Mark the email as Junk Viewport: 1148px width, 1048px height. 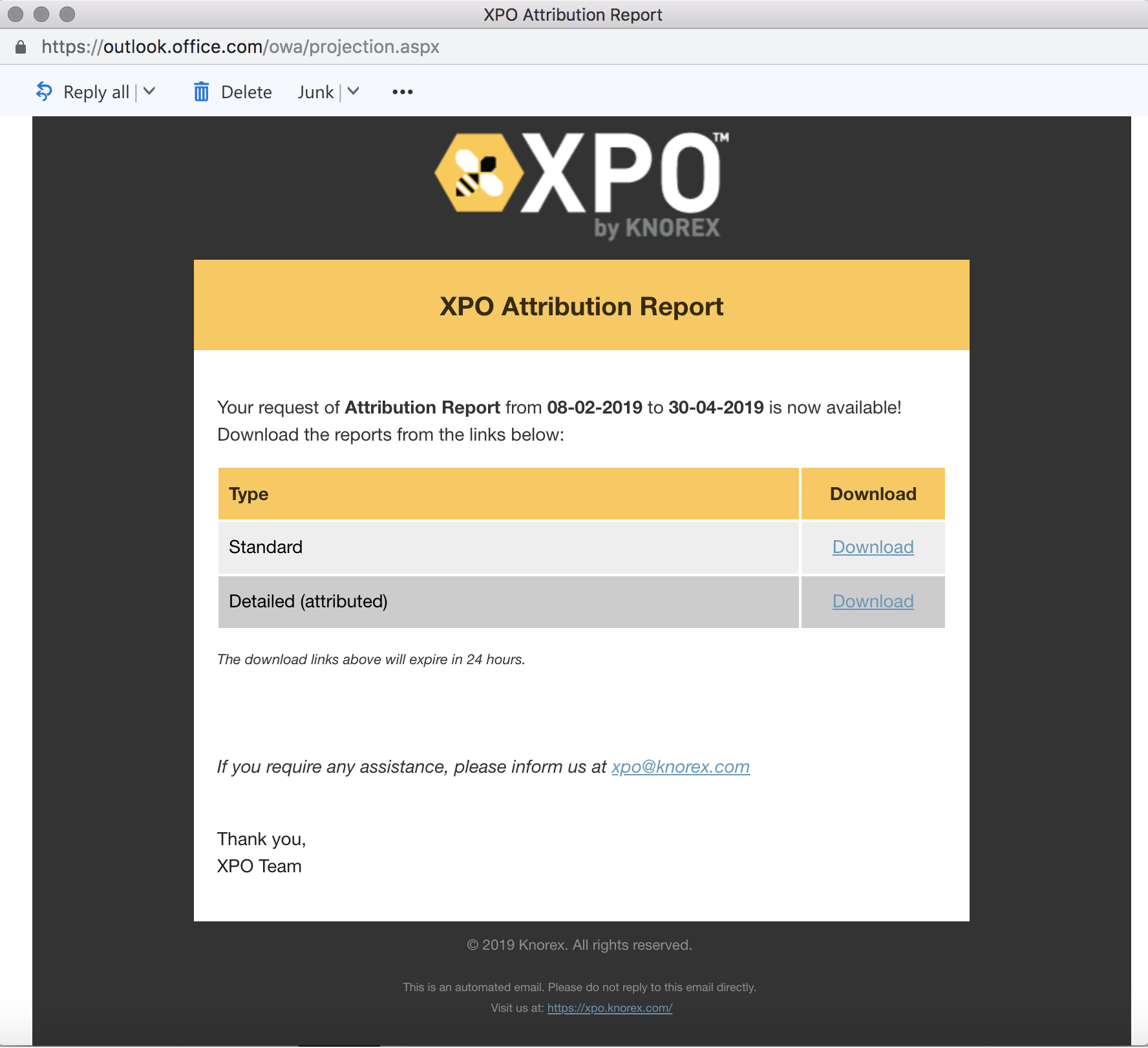point(315,92)
